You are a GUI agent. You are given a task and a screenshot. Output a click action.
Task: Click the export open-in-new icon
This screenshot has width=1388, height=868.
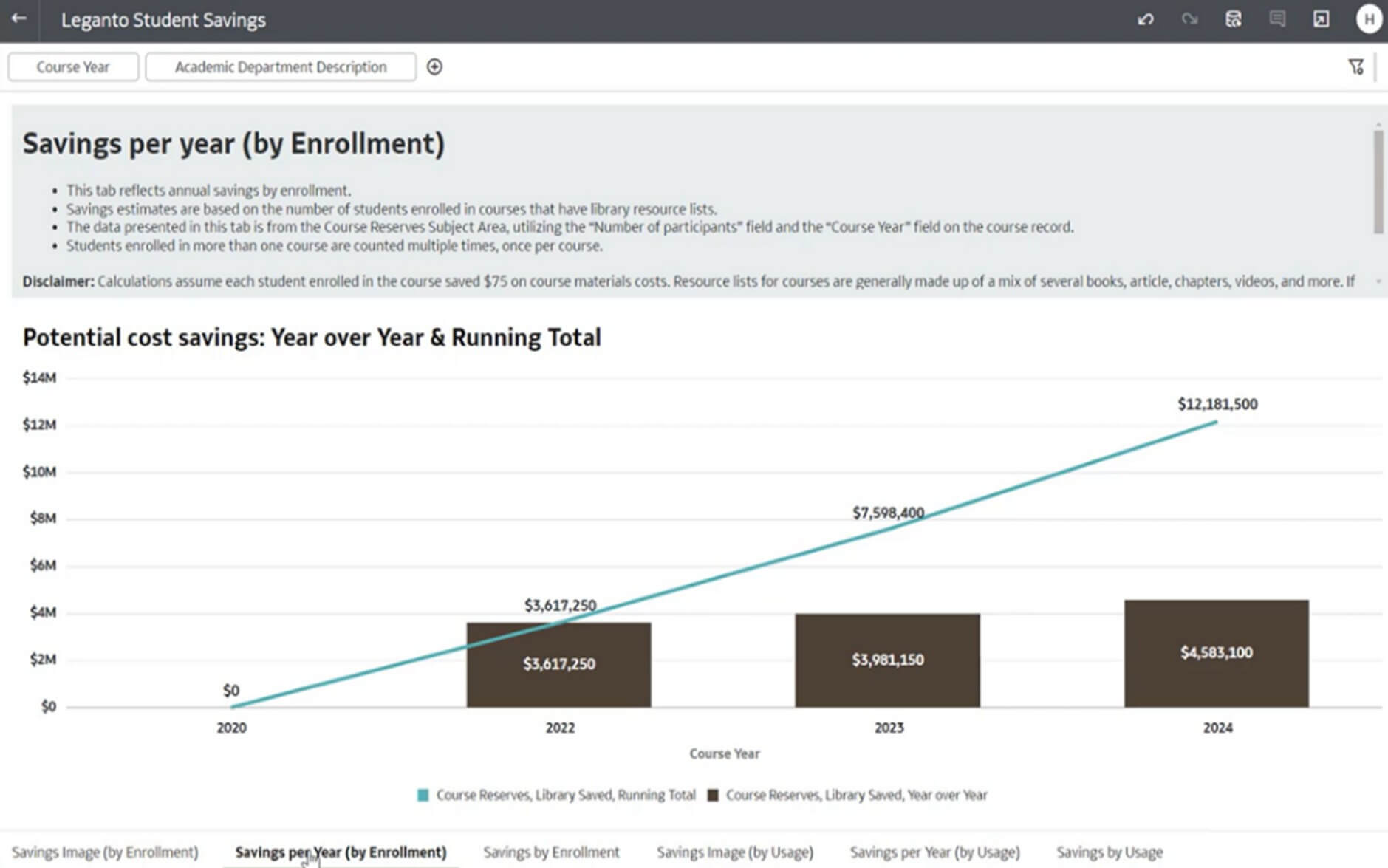(1321, 20)
